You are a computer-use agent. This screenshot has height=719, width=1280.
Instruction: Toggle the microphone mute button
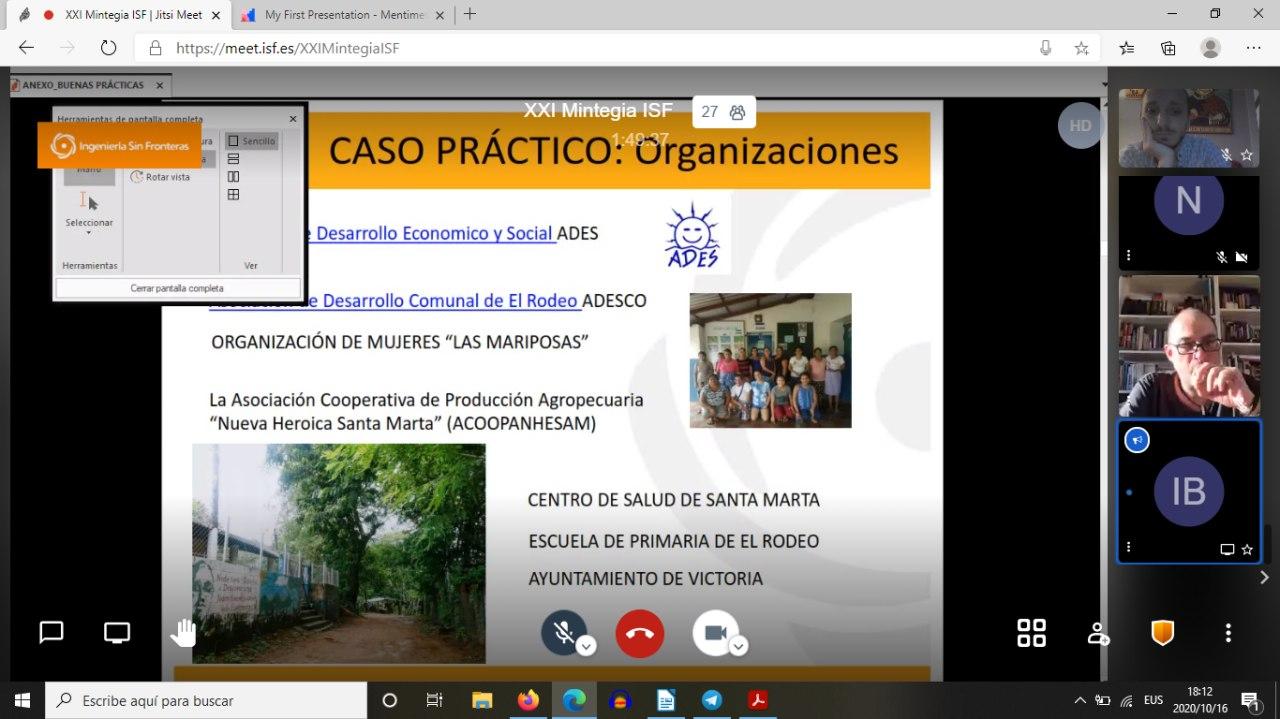tap(564, 633)
